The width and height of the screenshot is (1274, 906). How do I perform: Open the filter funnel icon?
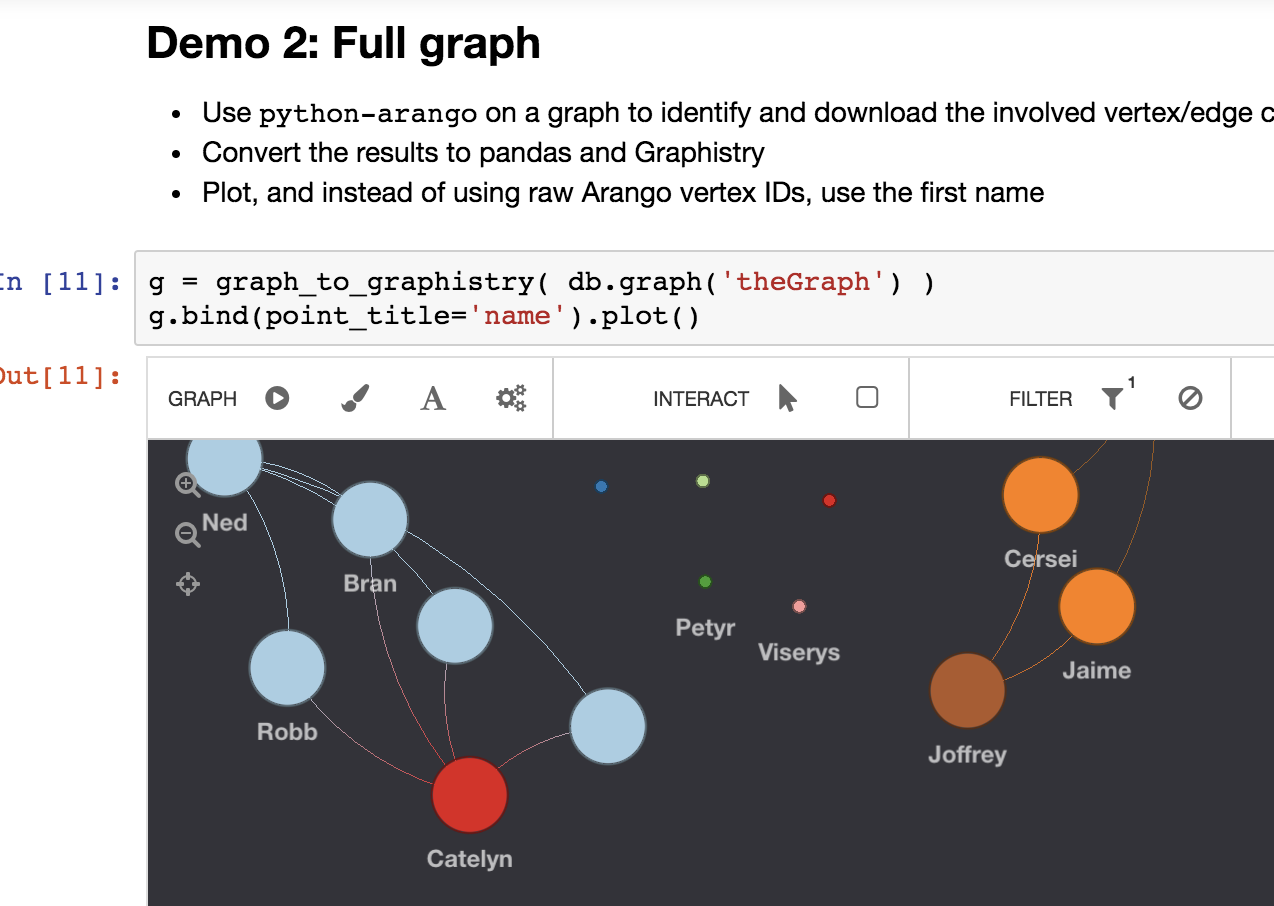coord(1112,399)
